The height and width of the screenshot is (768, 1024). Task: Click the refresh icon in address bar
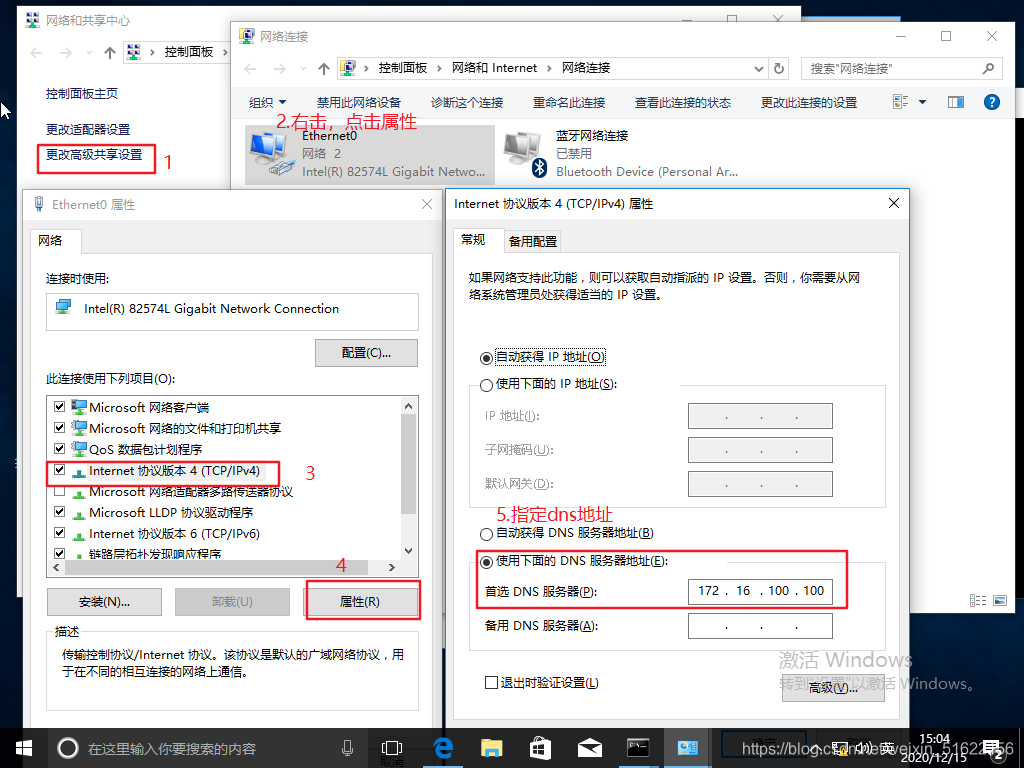(778, 68)
